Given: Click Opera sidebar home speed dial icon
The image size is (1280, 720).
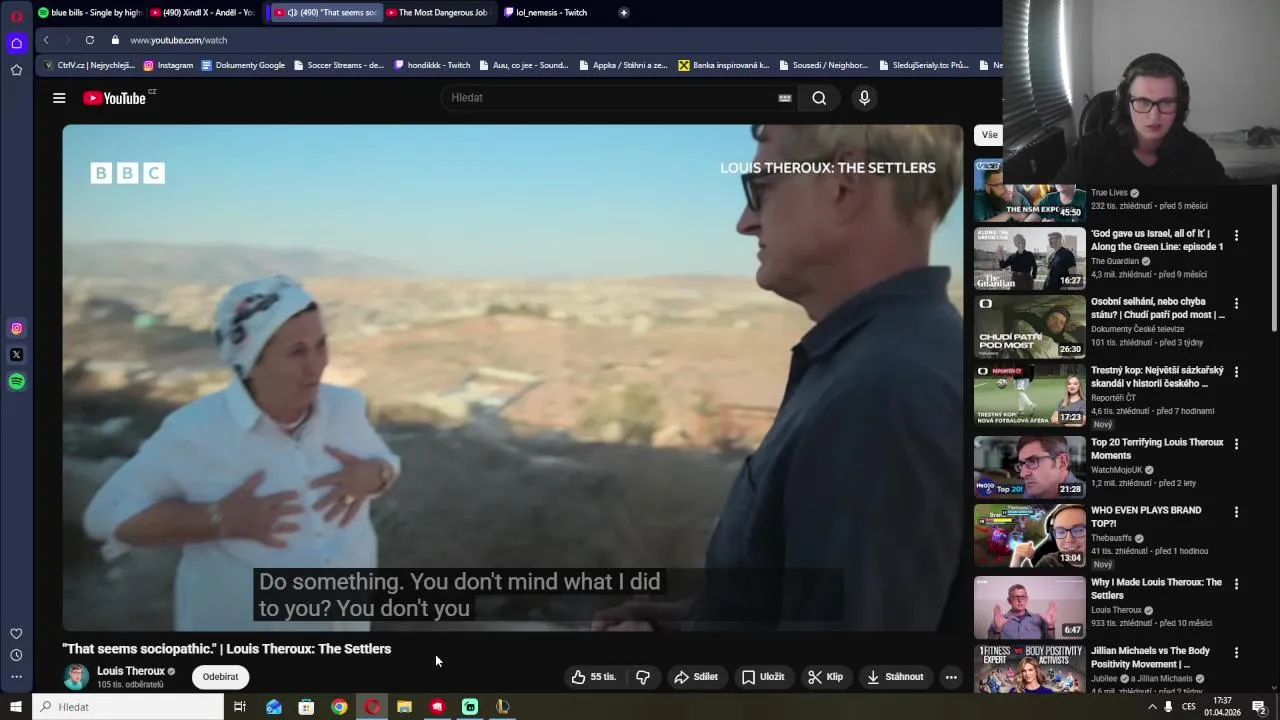Looking at the screenshot, I should [x=16, y=43].
